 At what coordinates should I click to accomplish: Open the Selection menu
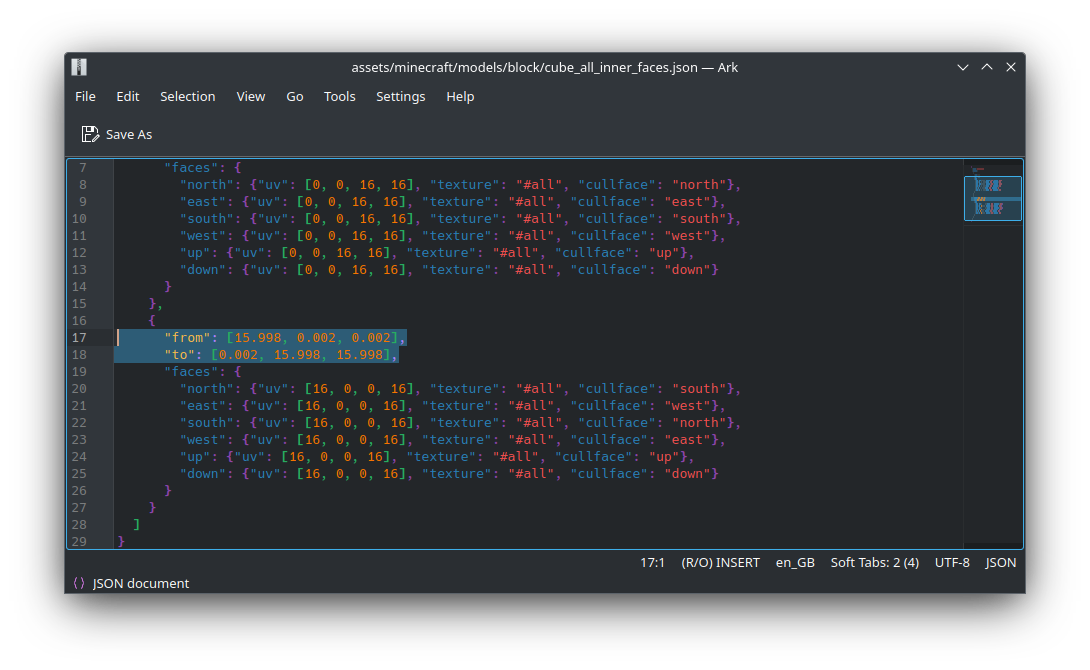click(188, 97)
